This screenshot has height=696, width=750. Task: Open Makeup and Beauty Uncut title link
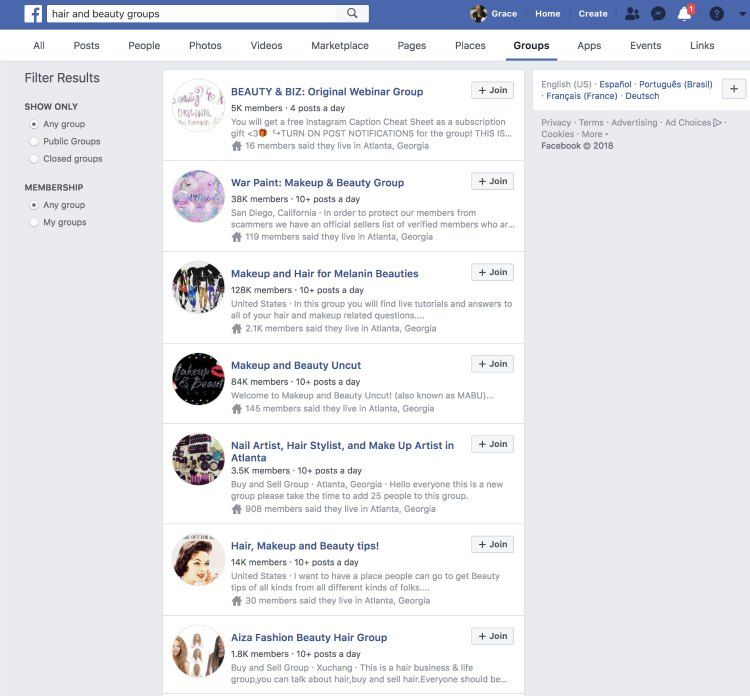point(296,365)
